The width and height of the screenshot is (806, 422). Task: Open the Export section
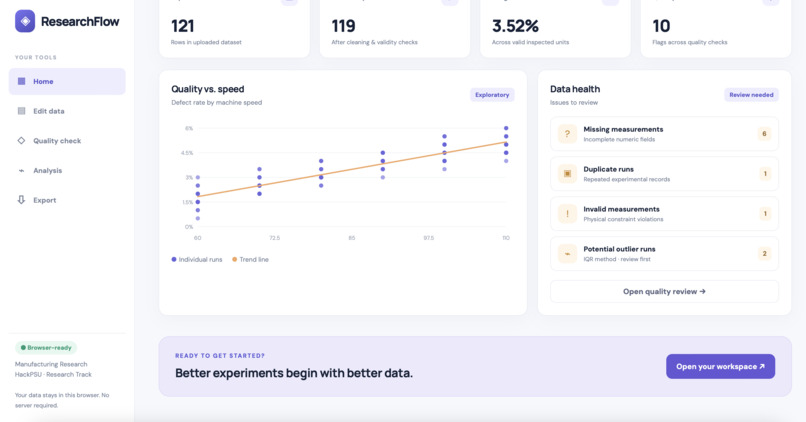67,200
